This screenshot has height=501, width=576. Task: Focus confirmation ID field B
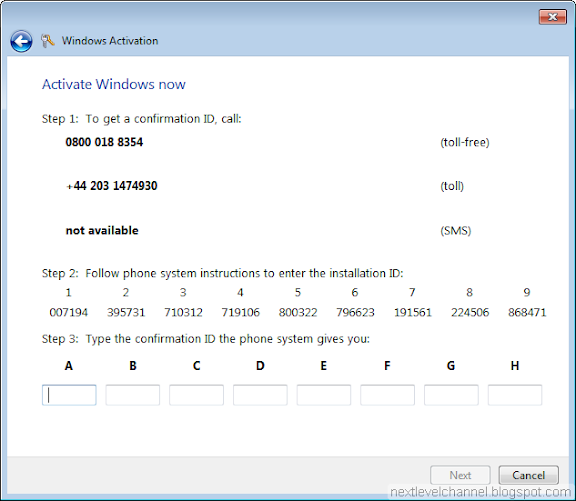pos(133,395)
